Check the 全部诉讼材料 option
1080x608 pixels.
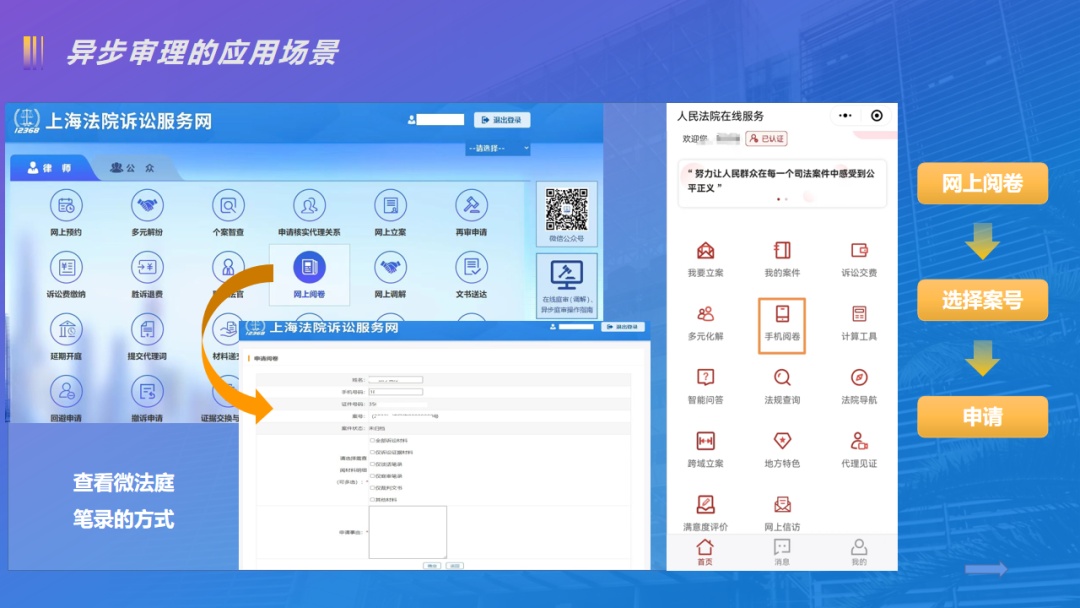point(373,440)
